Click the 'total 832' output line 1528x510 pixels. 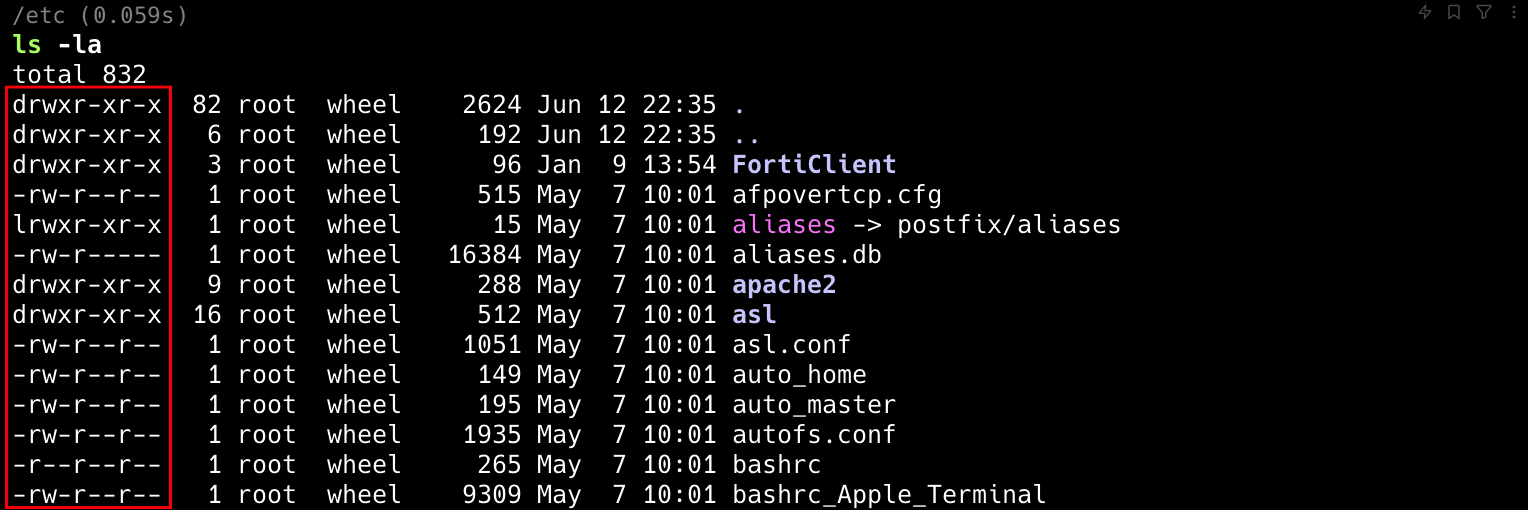pos(79,74)
